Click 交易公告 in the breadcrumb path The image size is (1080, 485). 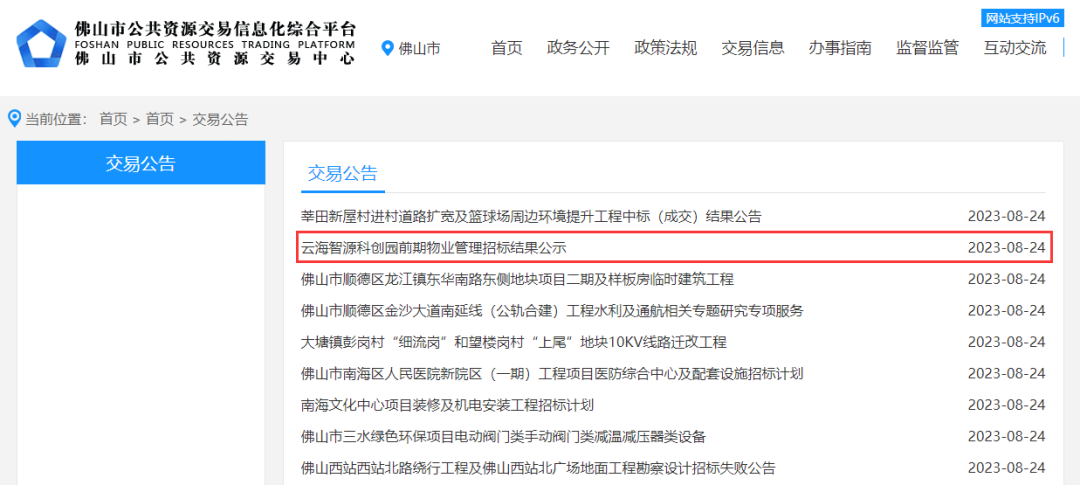click(x=220, y=119)
